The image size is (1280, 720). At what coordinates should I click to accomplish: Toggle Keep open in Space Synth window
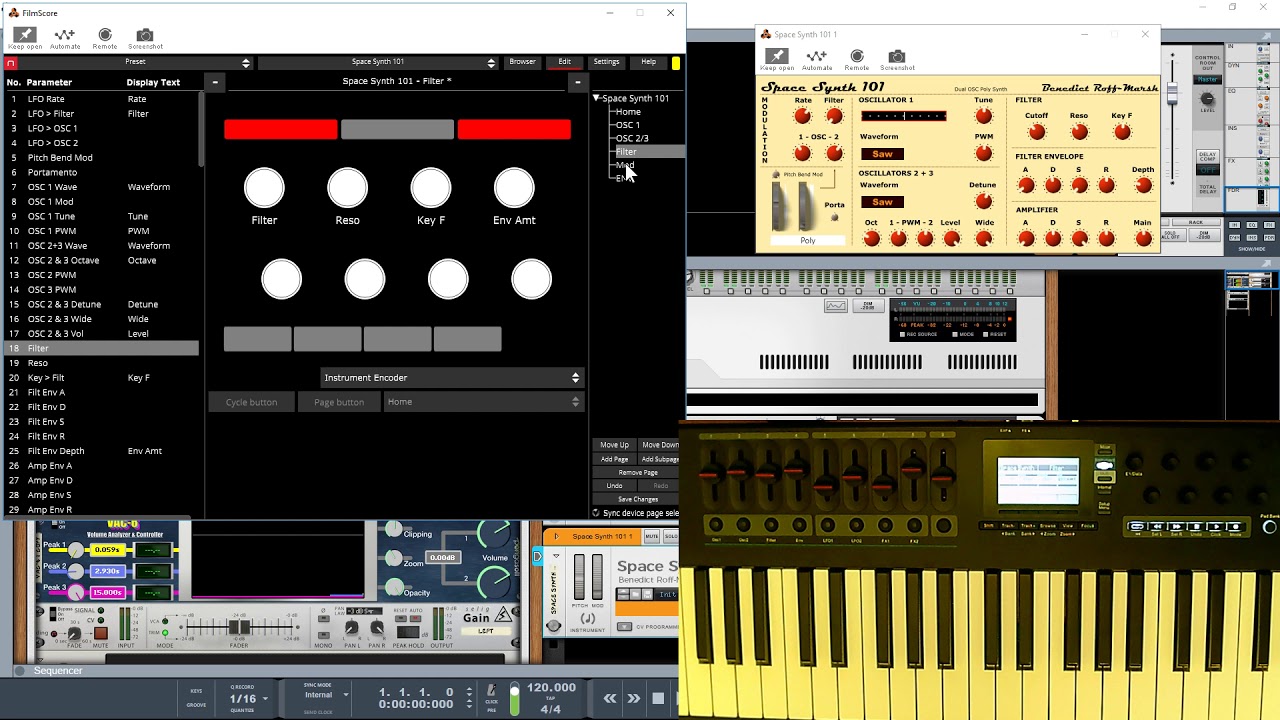pos(777,59)
